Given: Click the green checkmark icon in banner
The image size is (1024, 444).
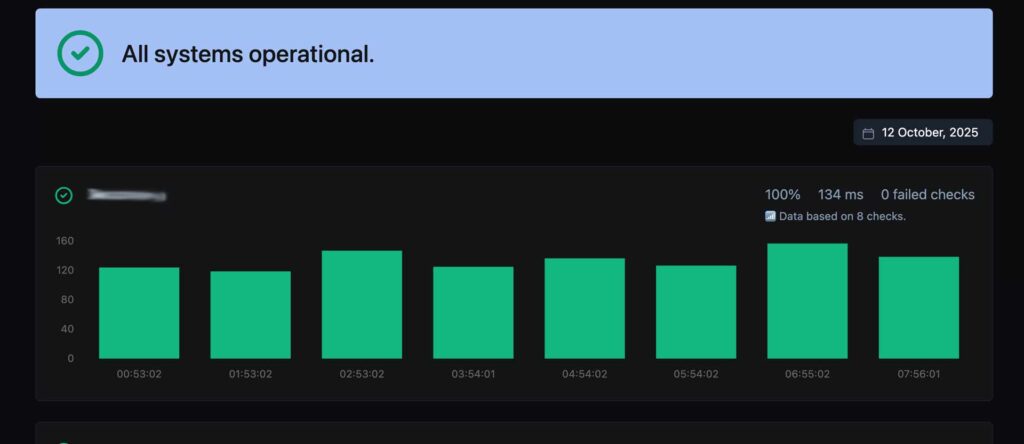Looking at the screenshot, I should [x=80, y=54].
